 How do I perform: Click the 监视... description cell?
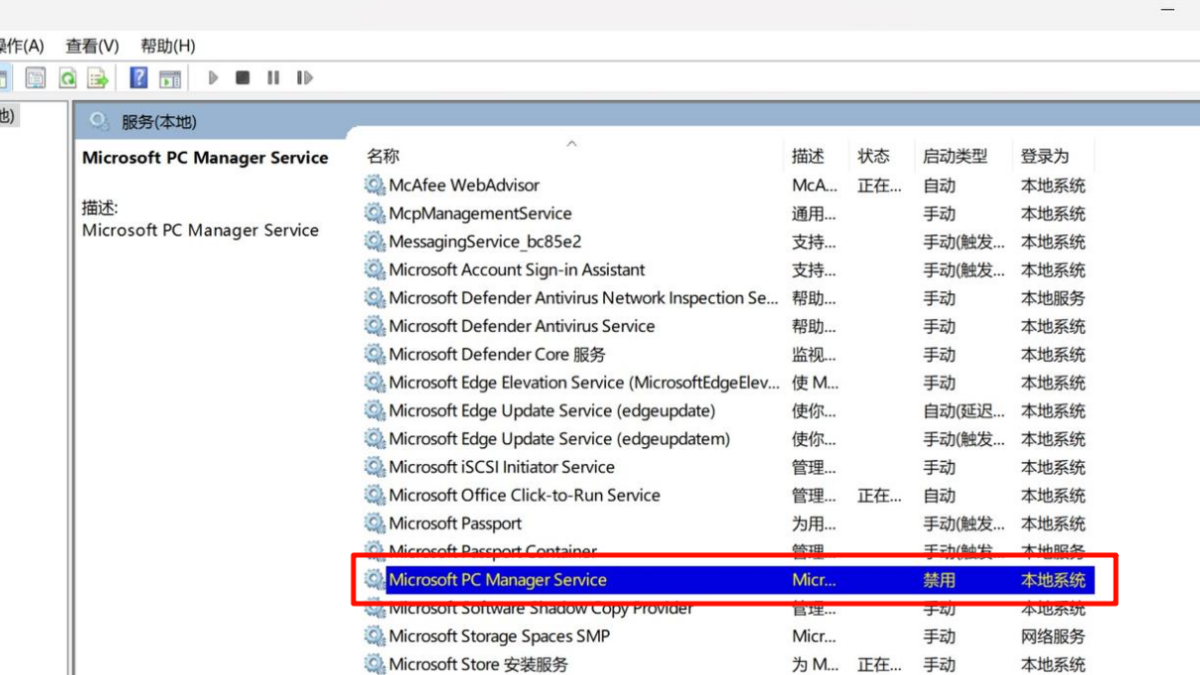[x=814, y=354]
